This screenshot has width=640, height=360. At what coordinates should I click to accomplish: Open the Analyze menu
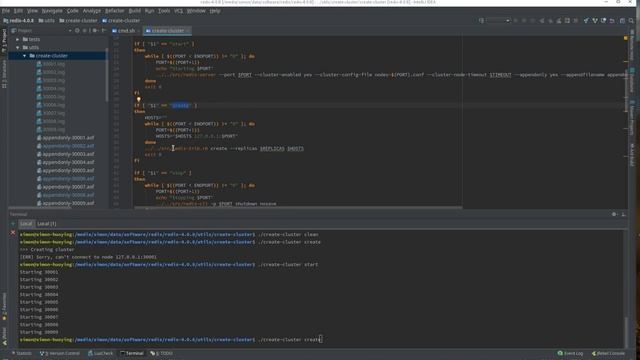(92, 11)
